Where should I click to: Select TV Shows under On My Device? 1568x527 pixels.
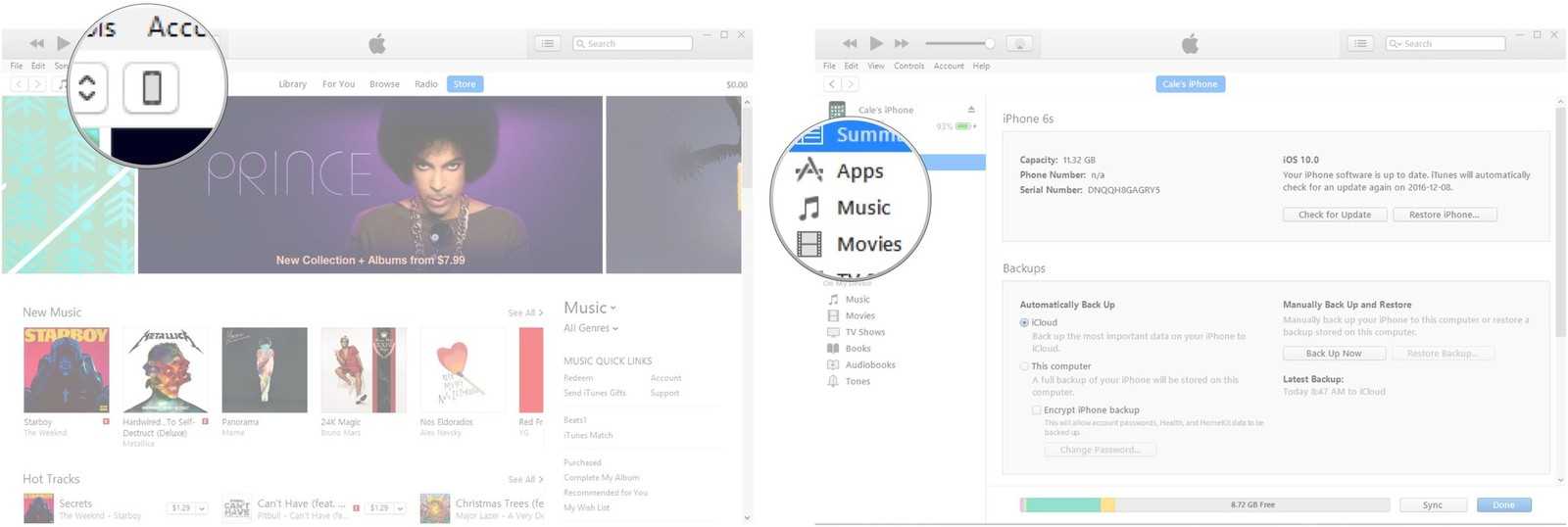pyautogui.click(x=863, y=332)
